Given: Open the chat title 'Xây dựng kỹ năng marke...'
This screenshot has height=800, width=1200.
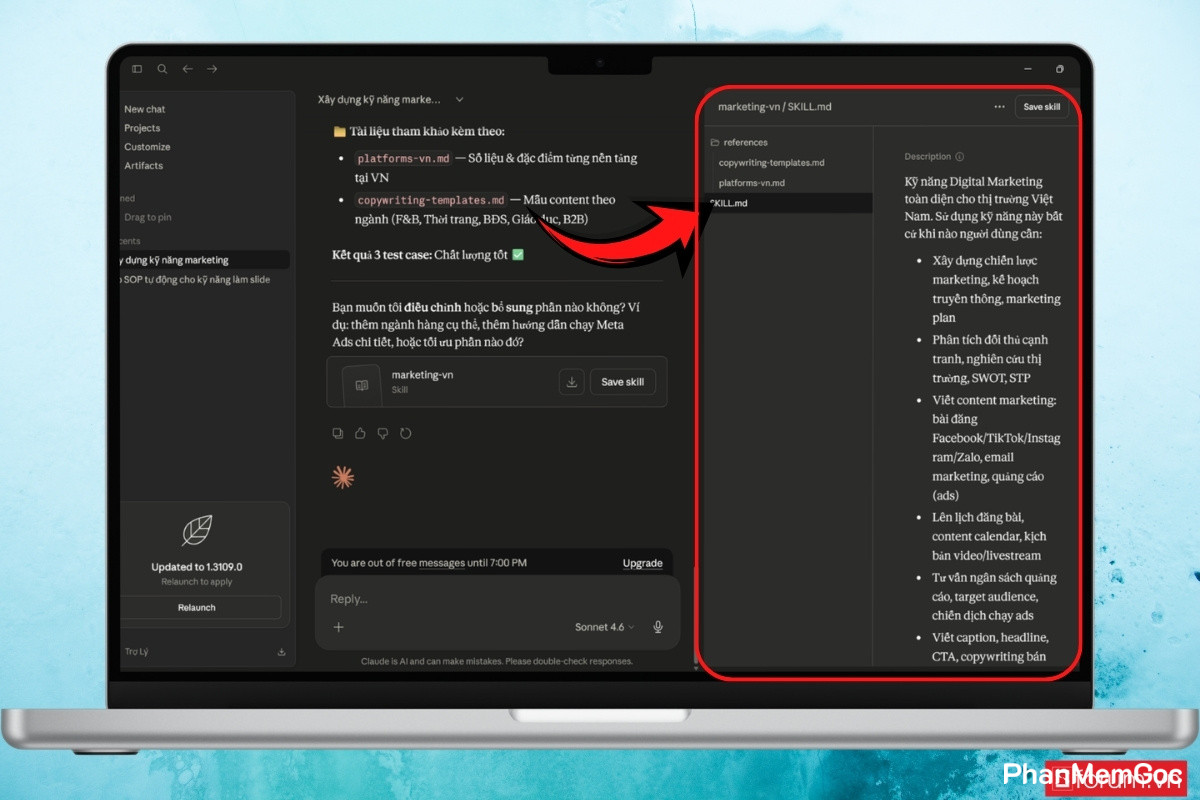Looking at the screenshot, I should [x=379, y=99].
